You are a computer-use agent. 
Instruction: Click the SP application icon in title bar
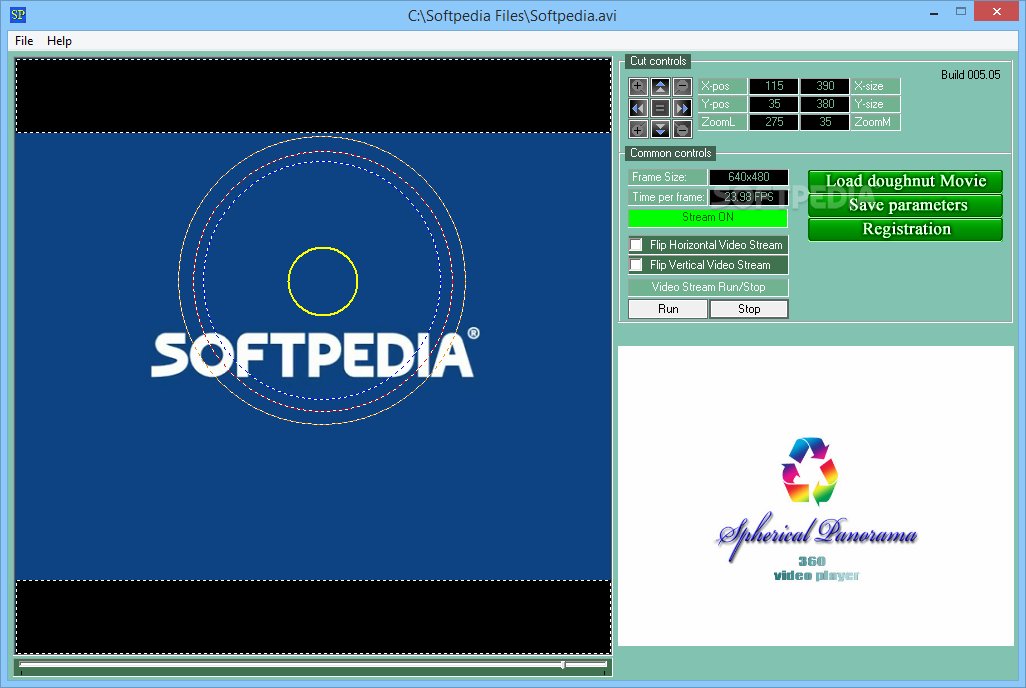tap(18, 14)
